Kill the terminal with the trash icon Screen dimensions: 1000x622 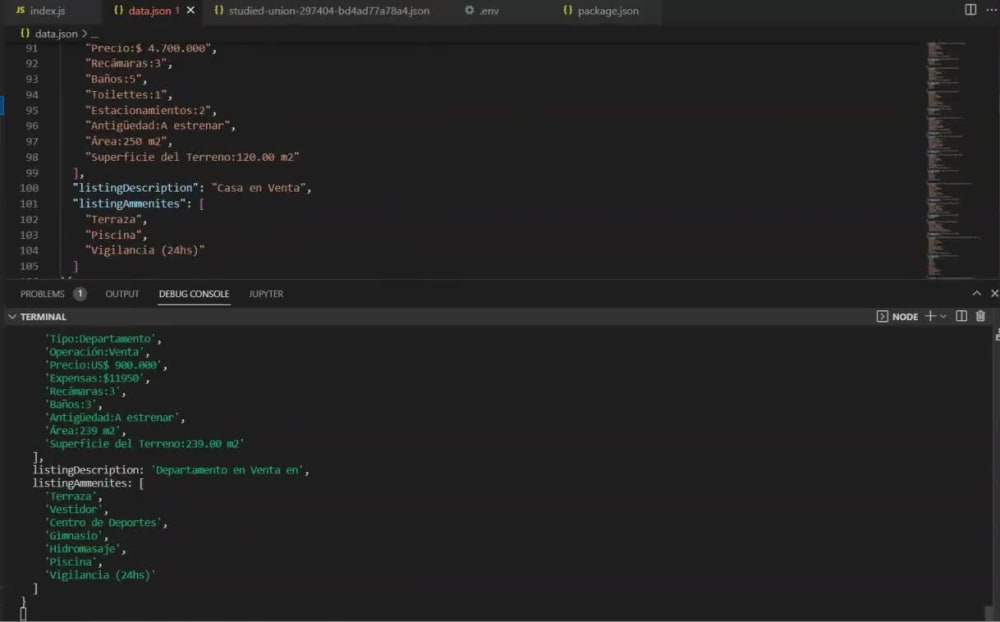(981, 316)
